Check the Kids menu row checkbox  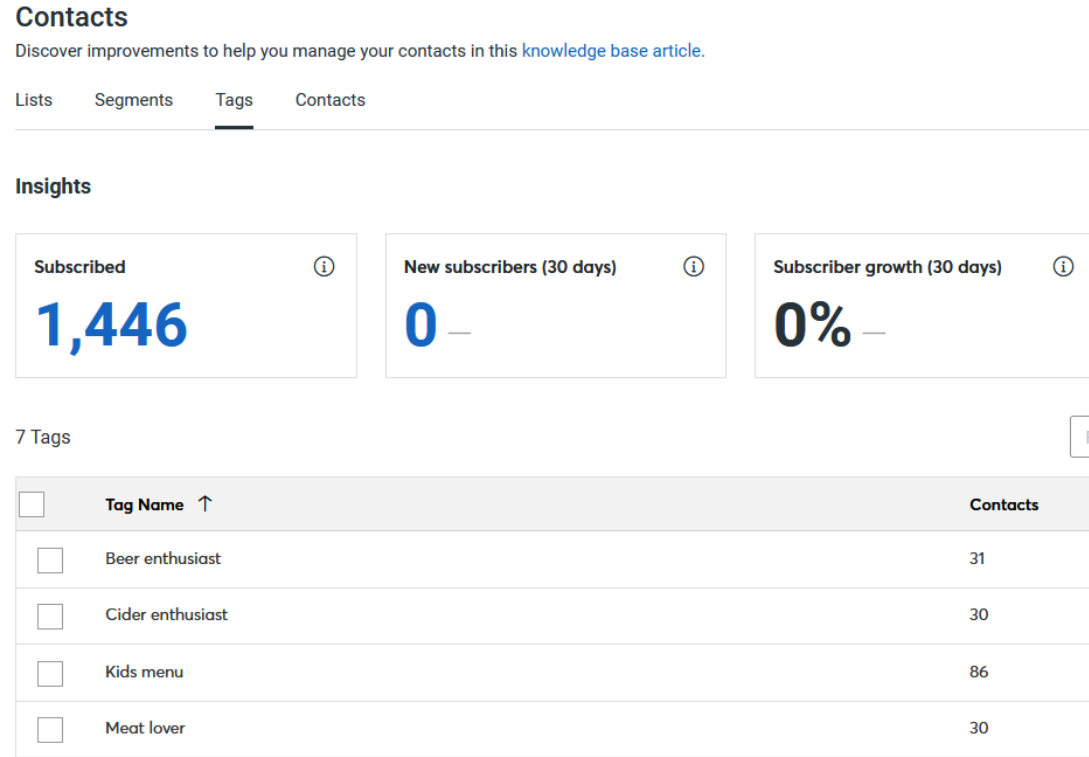tap(50, 673)
